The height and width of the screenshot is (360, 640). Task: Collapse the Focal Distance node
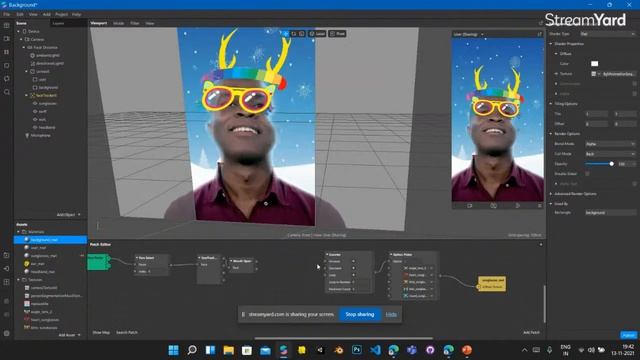pos(24,47)
